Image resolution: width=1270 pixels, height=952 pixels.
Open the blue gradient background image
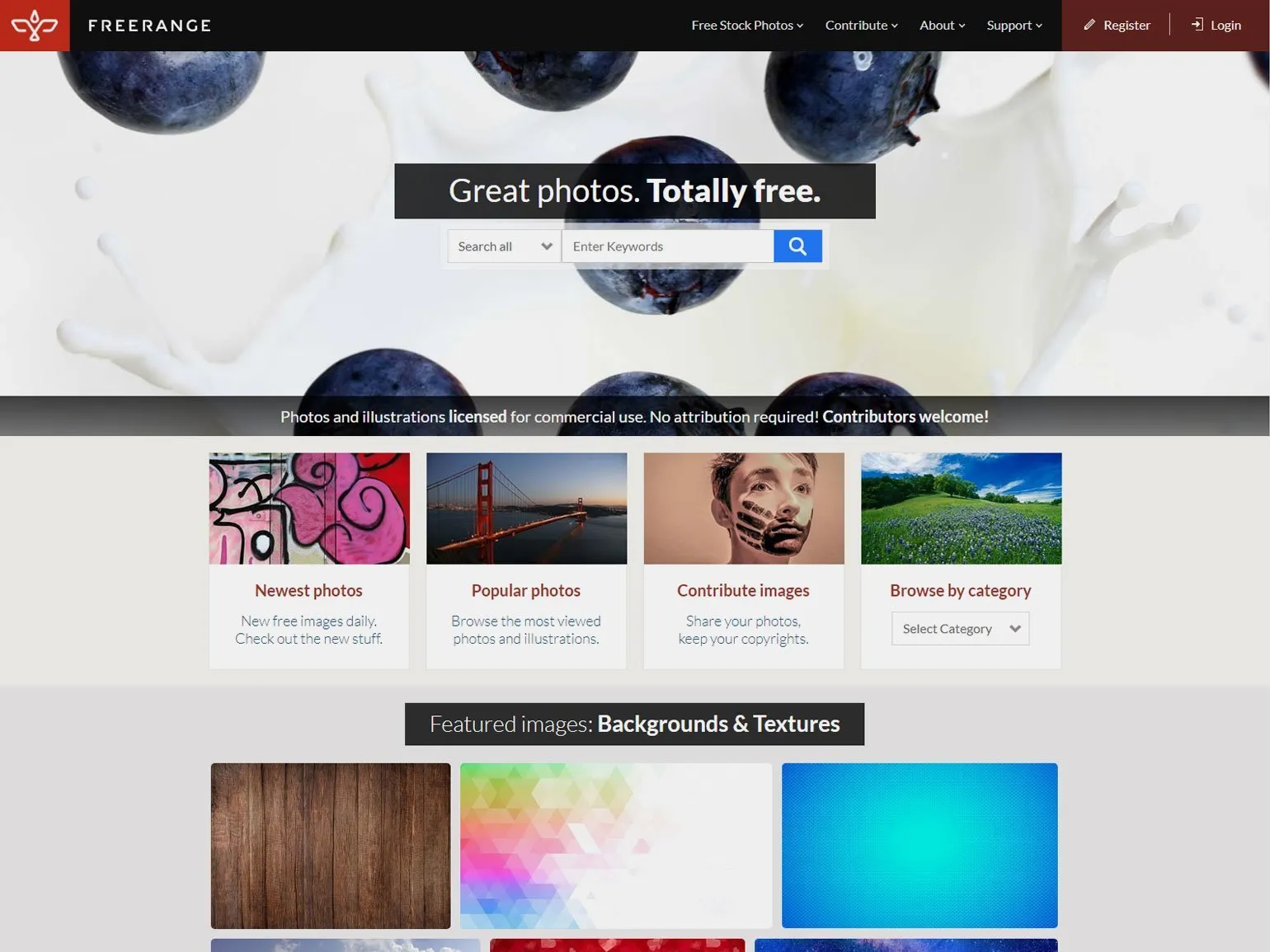(x=920, y=846)
